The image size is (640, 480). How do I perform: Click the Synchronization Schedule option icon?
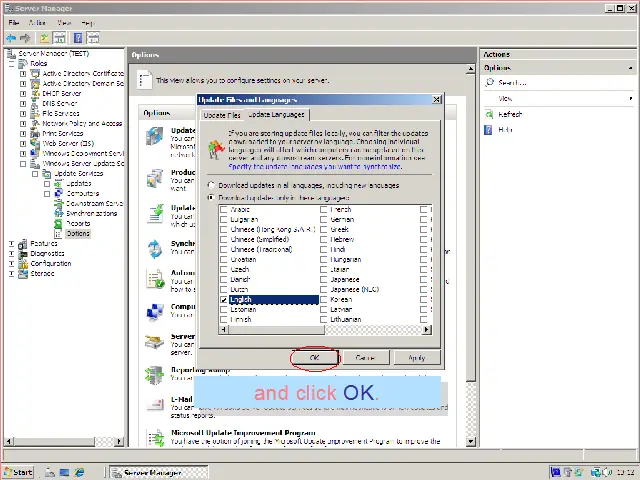coord(155,248)
